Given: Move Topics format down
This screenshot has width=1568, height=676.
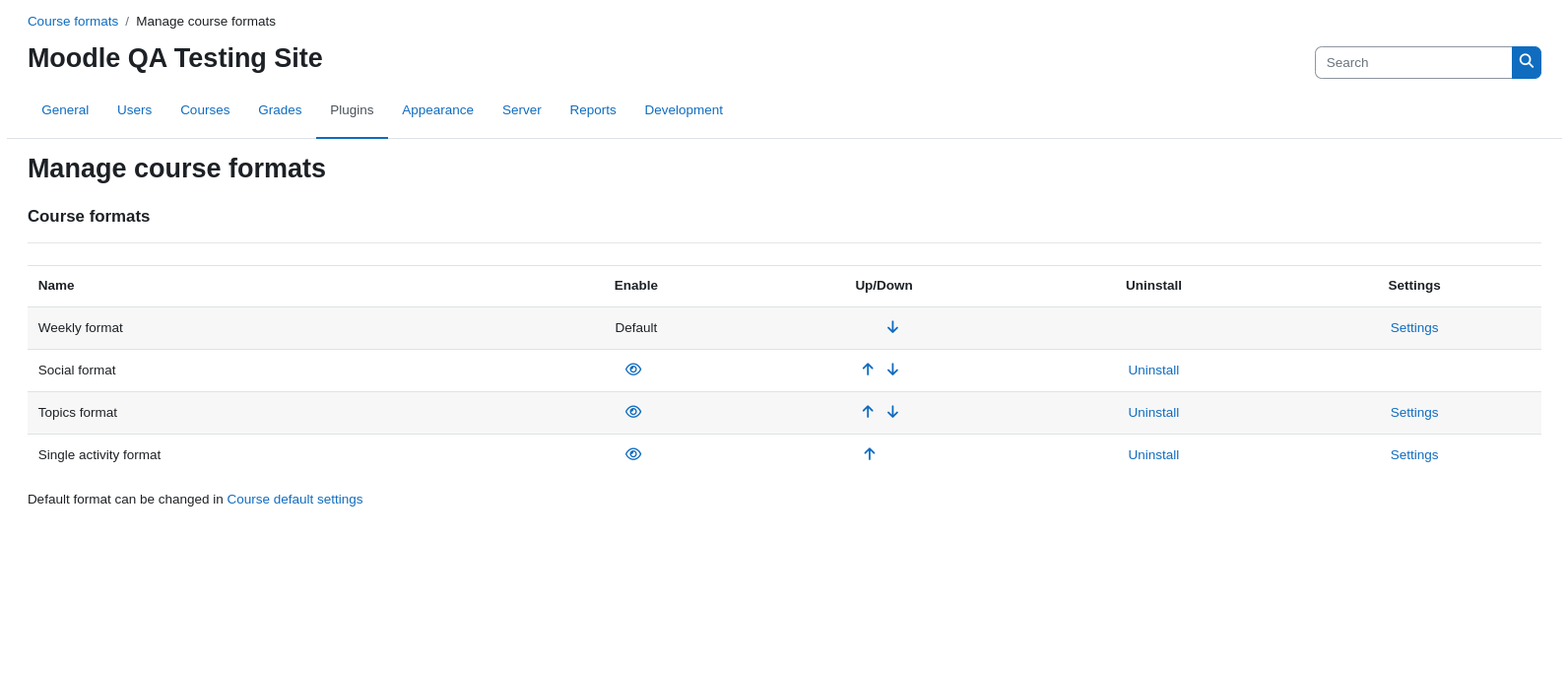Looking at the screenshot, I should (x=892, y=412).
